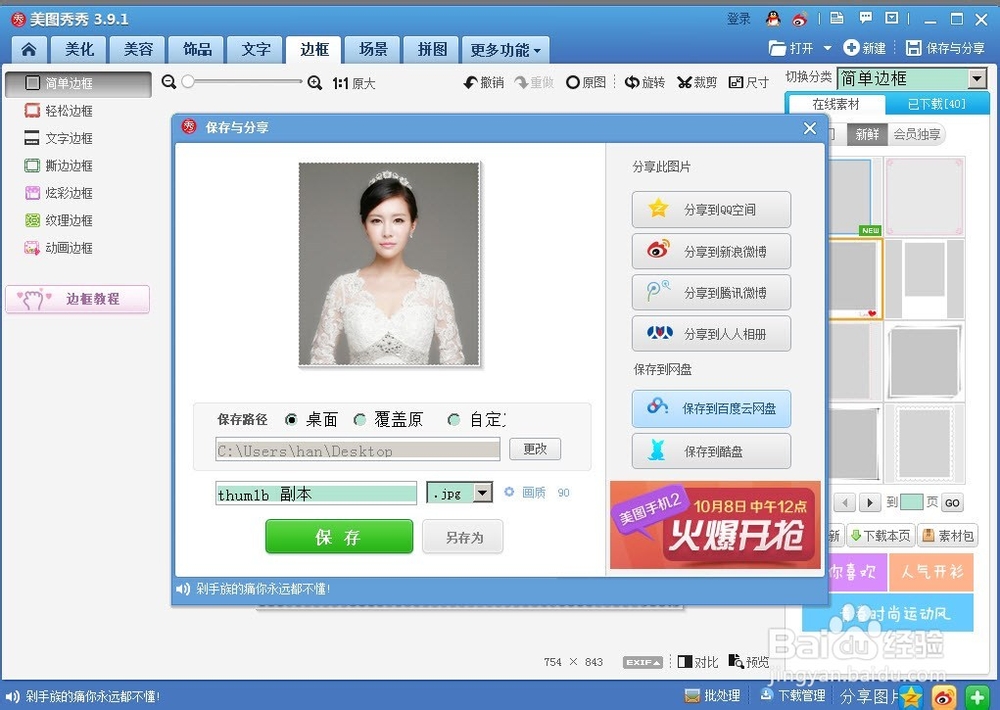Click the 画质 quality setting

536,492
